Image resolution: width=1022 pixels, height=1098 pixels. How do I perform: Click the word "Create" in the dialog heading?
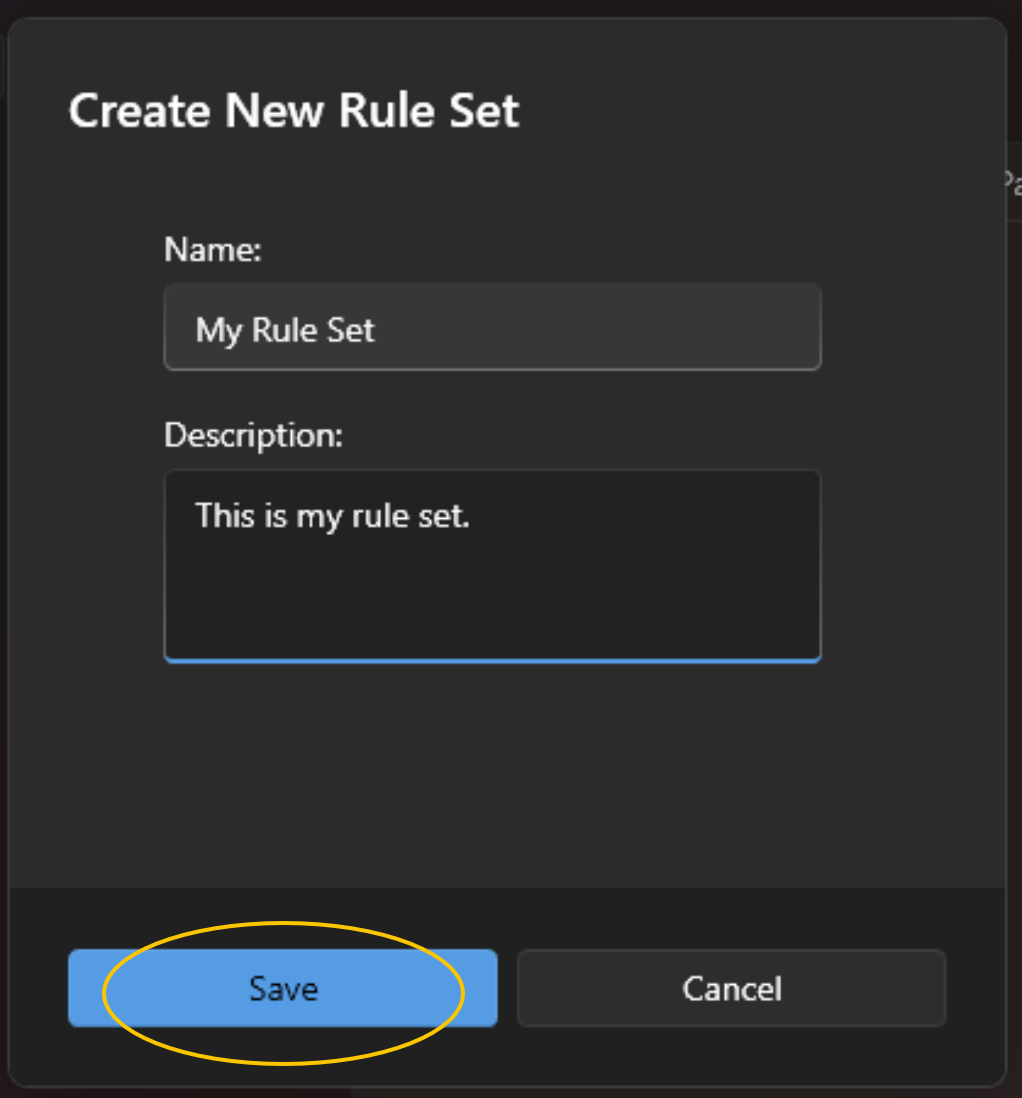click(x=140, y=110)
